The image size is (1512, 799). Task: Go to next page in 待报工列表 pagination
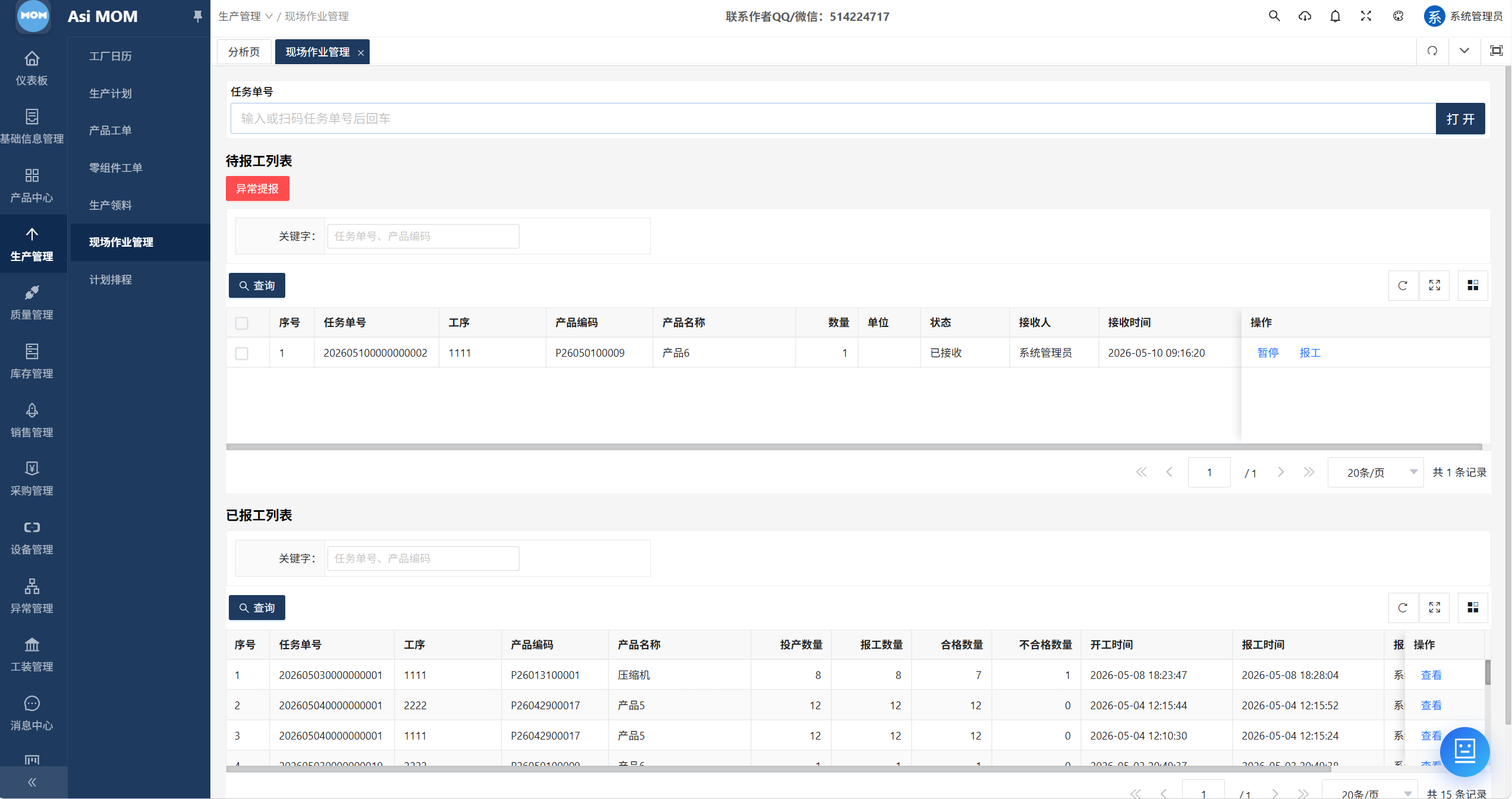tap(1281, 472)
